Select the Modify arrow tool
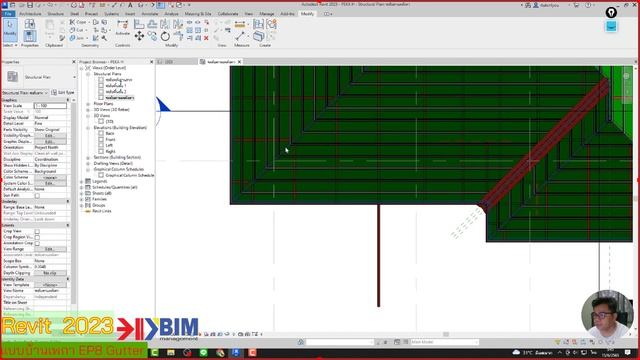Image resolution: width=640 pixels, height=360 pixels. [x=10, y=29]
